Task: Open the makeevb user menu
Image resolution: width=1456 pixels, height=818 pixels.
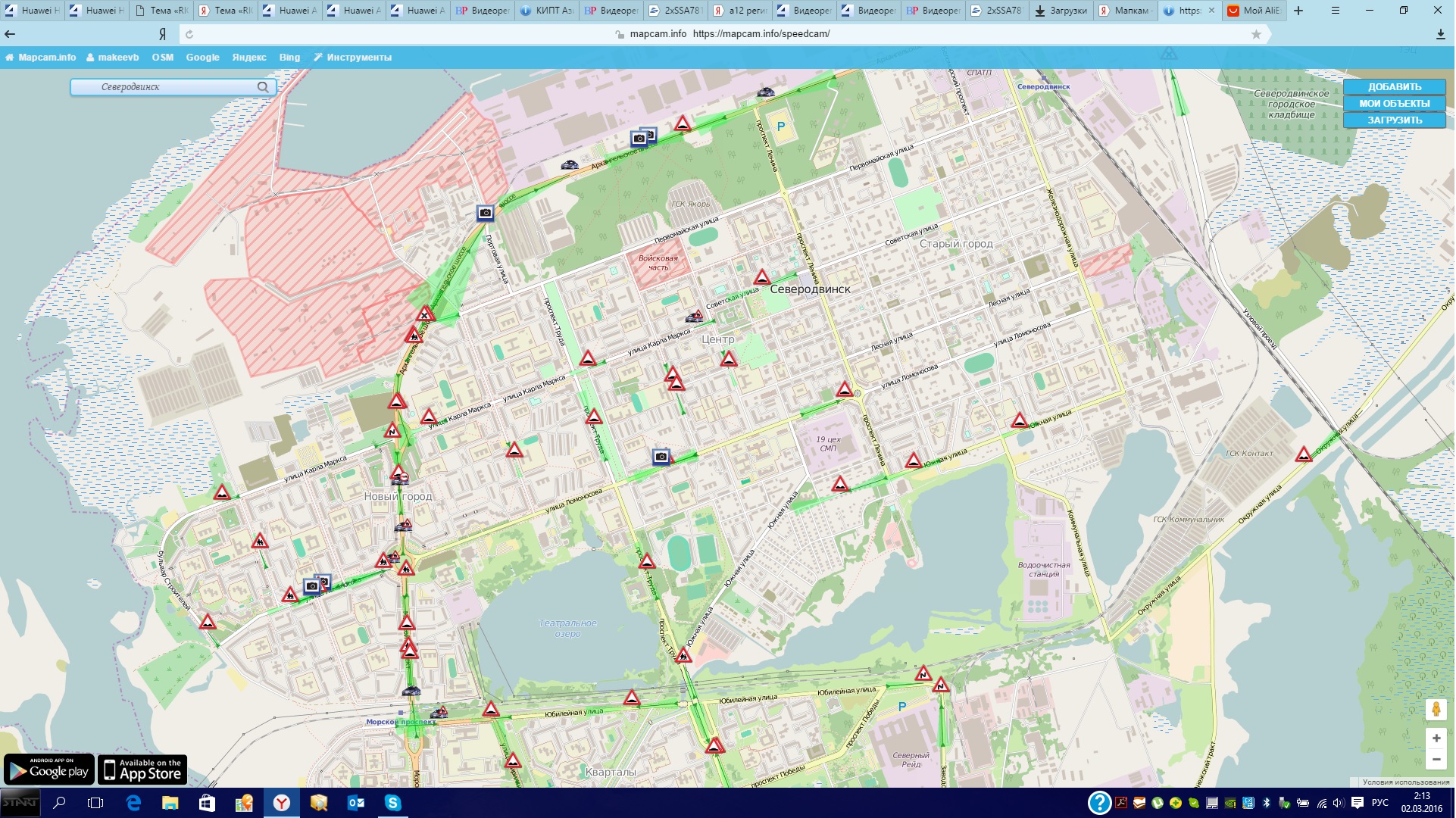Action: point(112,58)
